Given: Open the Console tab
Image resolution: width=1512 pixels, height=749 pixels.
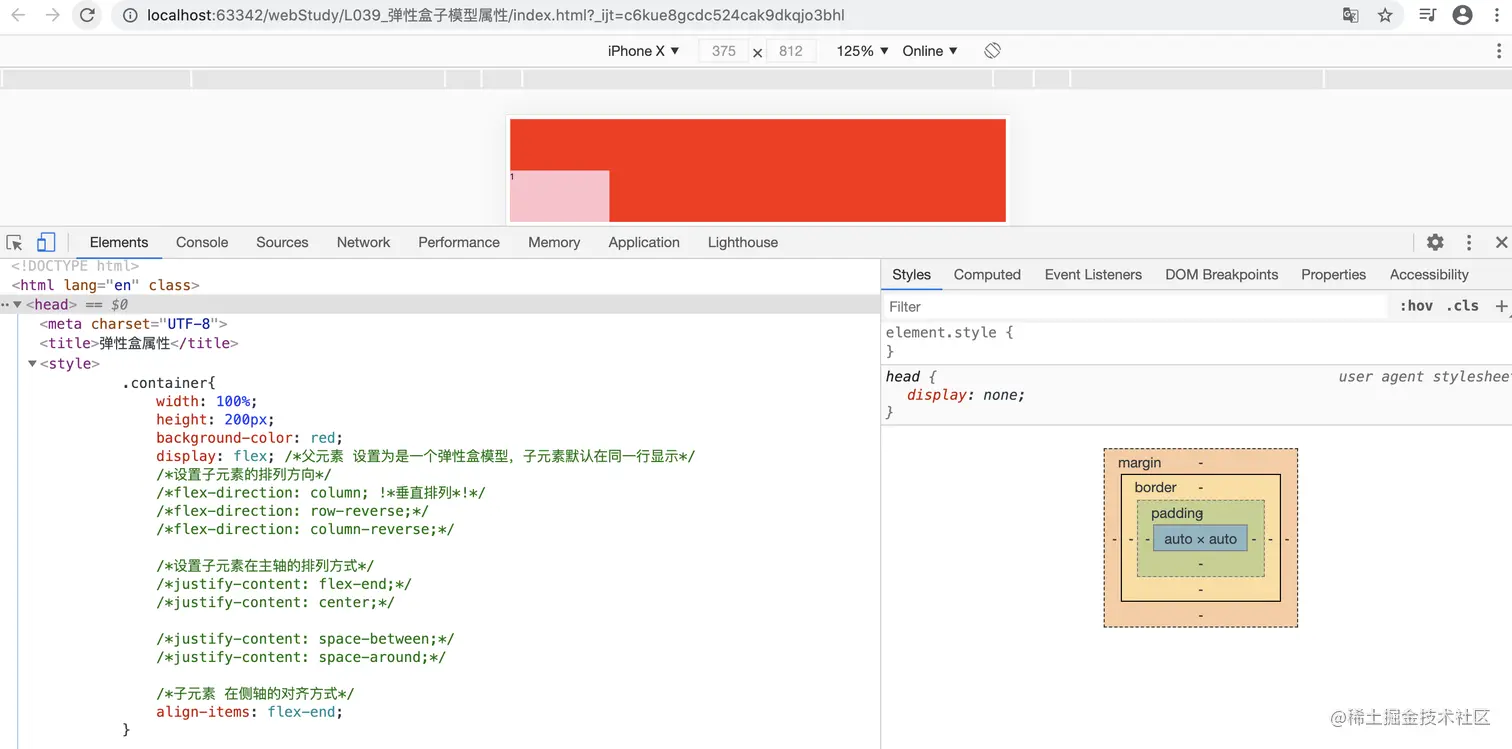Looking at the screenshot, I should [202, 242].
